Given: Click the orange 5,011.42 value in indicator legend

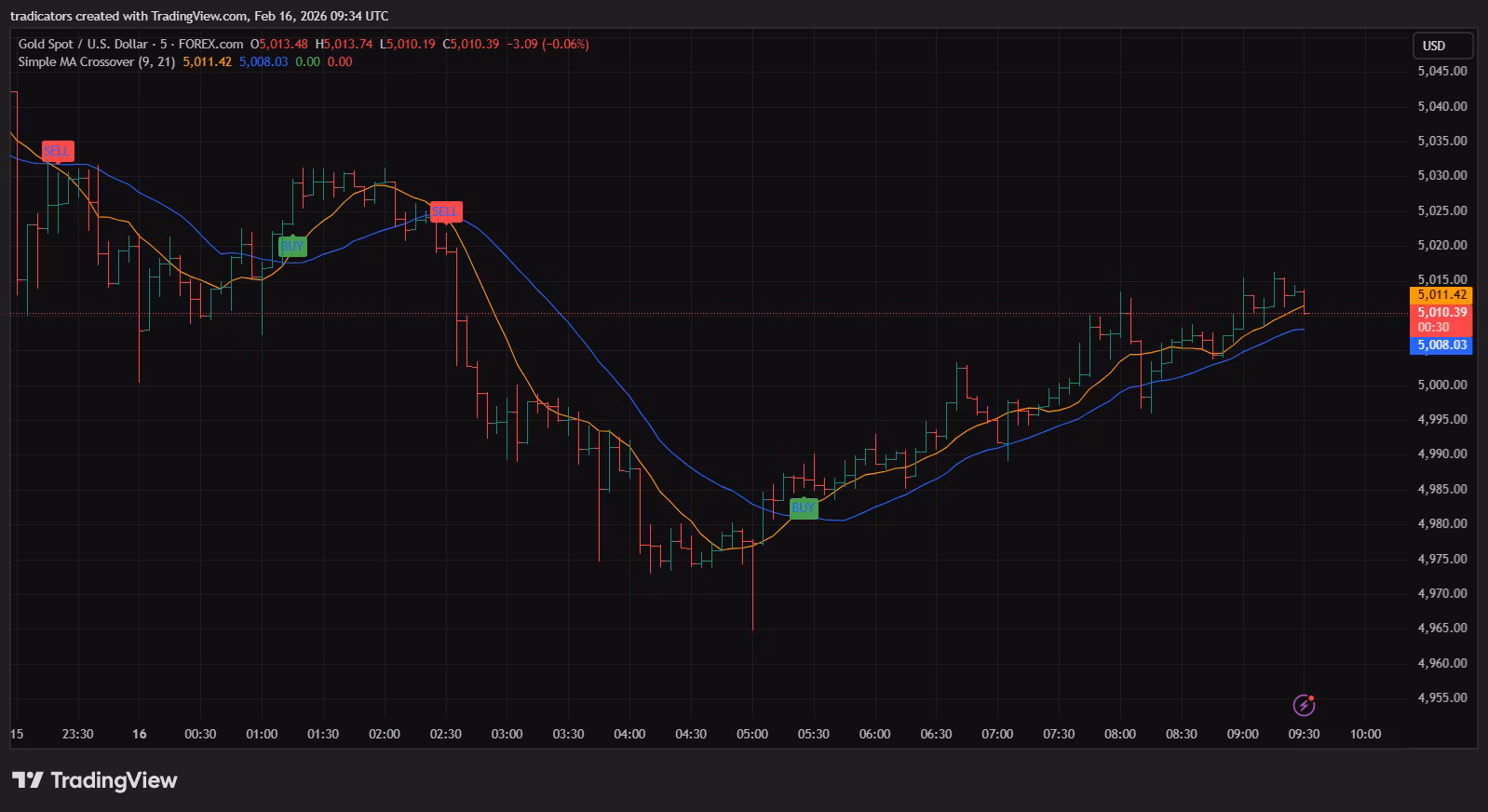Looking at the screenshot, I should tap(207, 61).
